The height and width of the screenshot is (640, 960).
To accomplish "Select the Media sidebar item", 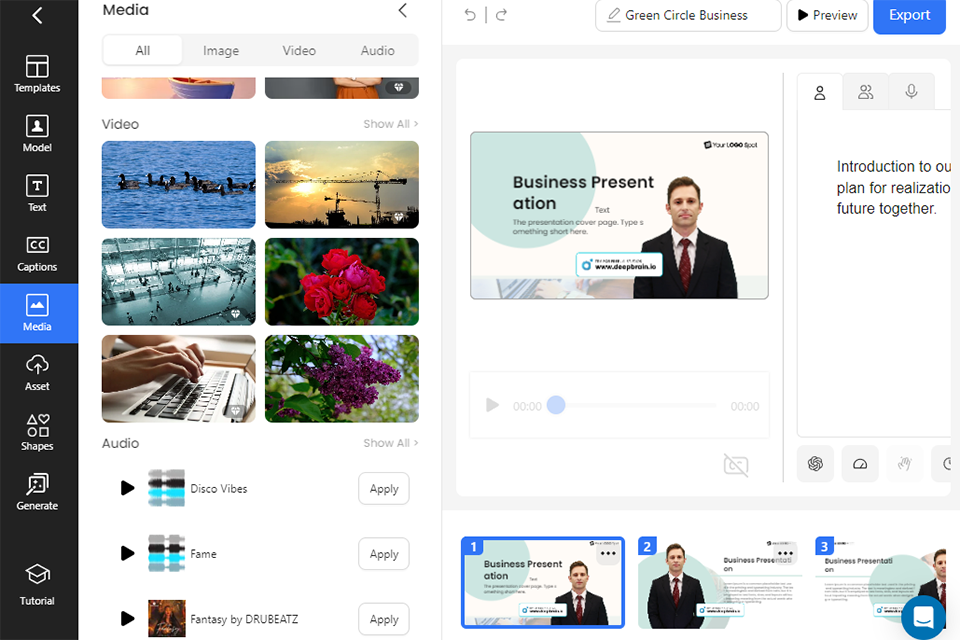I will click(x=39, y=313).
